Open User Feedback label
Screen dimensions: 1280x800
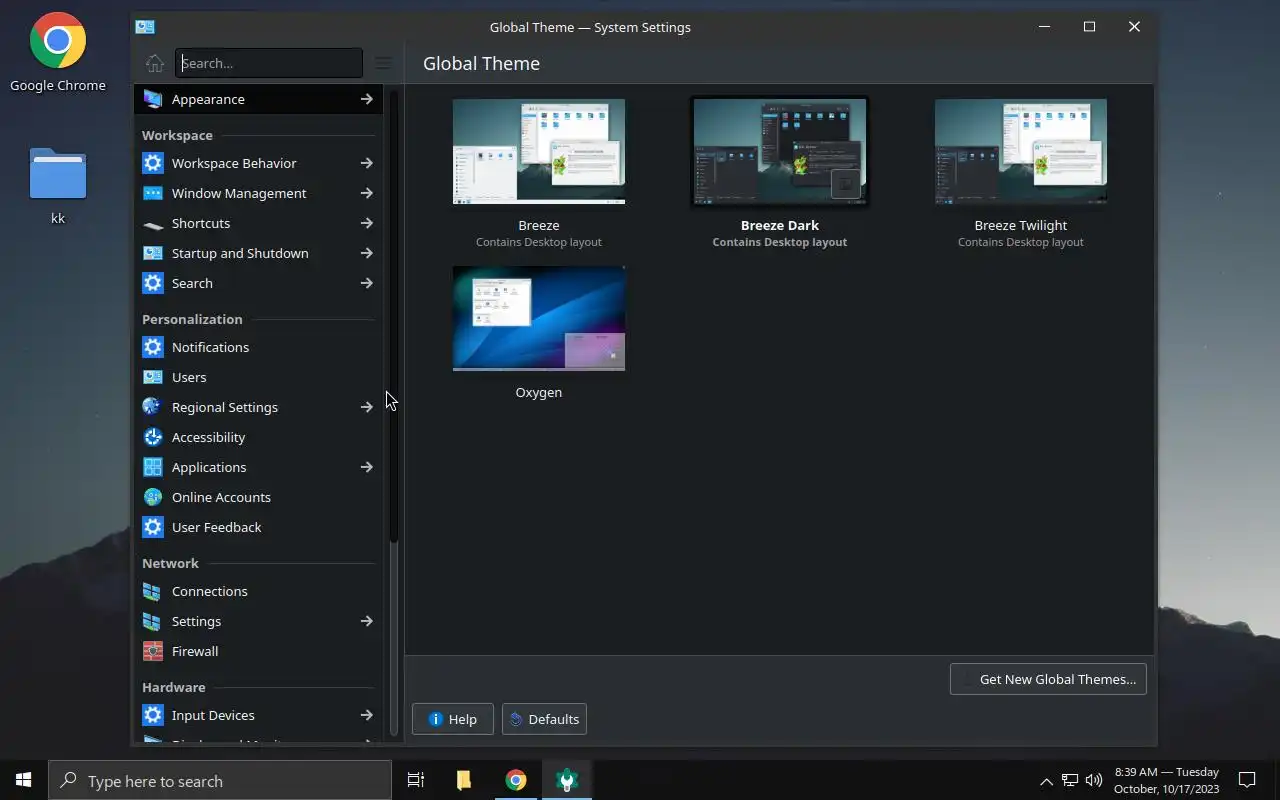216,527
